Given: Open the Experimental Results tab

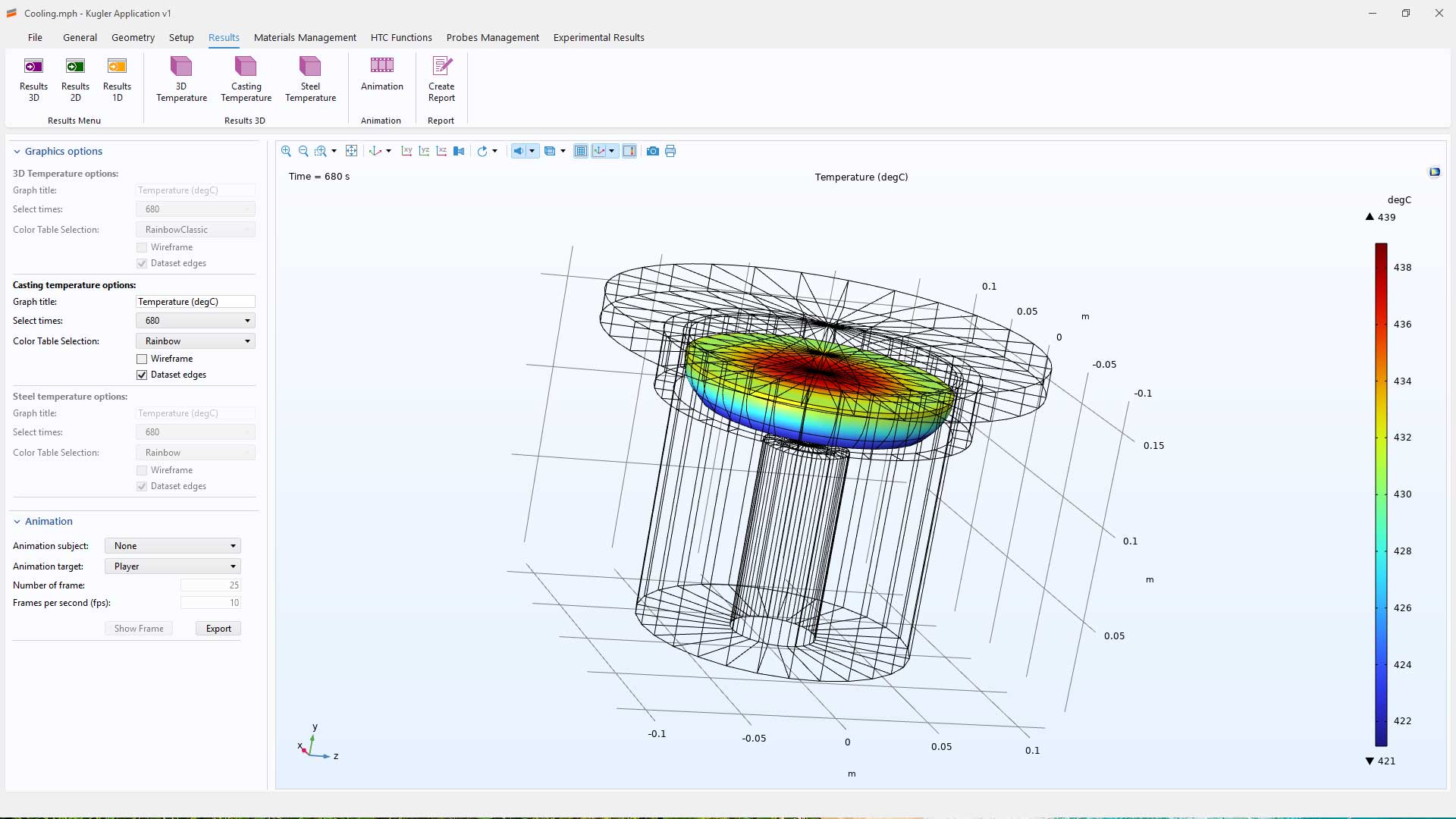Looking at the screenshot, I should click(x=598, y=37).
